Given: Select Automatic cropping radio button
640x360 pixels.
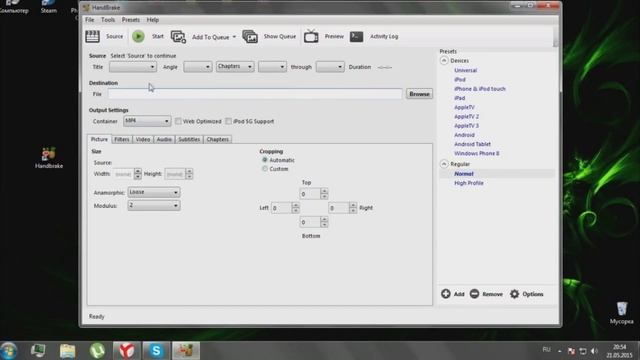Looking at the screenshot, I should point(265,160).
